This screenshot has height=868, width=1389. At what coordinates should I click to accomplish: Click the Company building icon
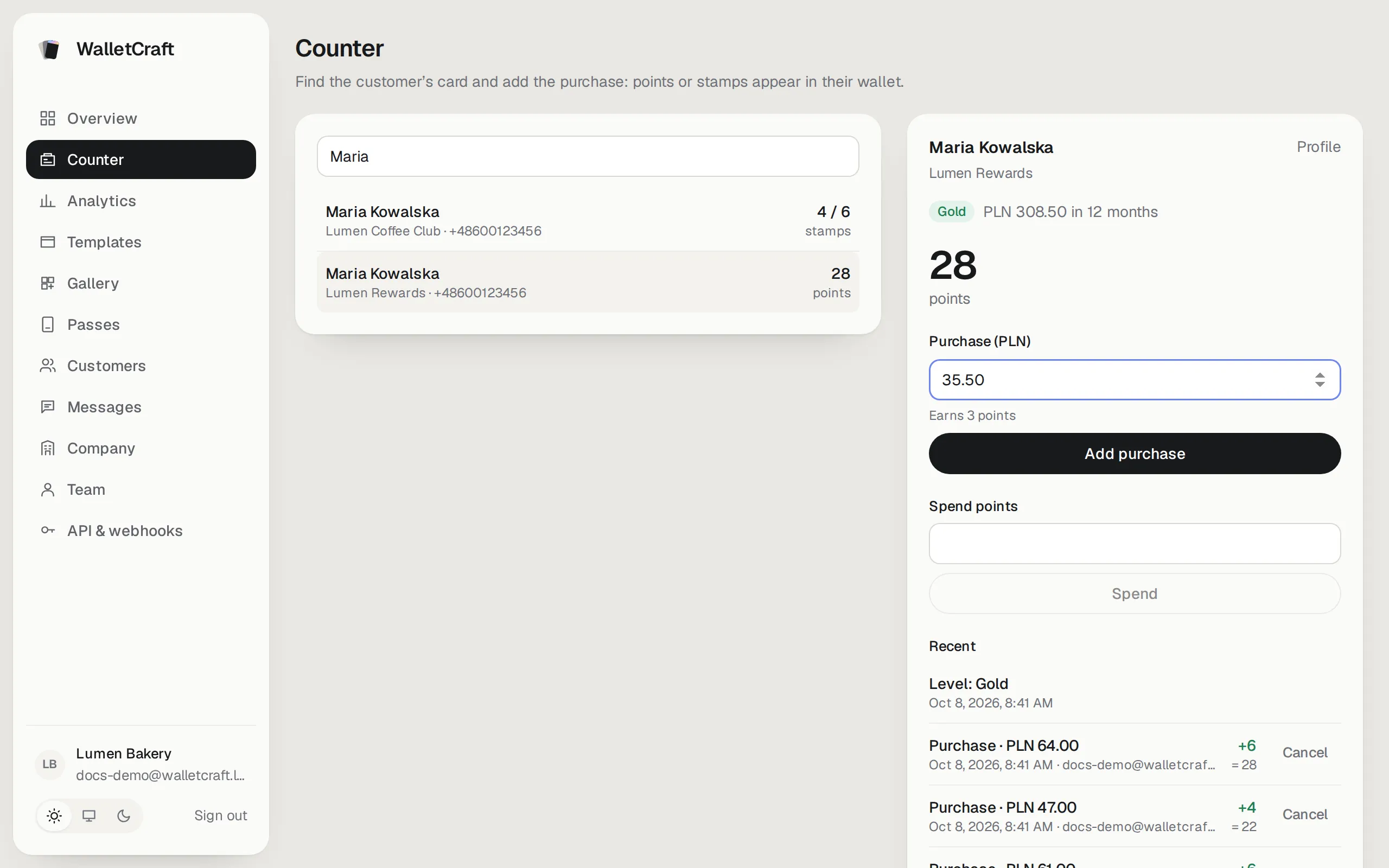[48, 448]
